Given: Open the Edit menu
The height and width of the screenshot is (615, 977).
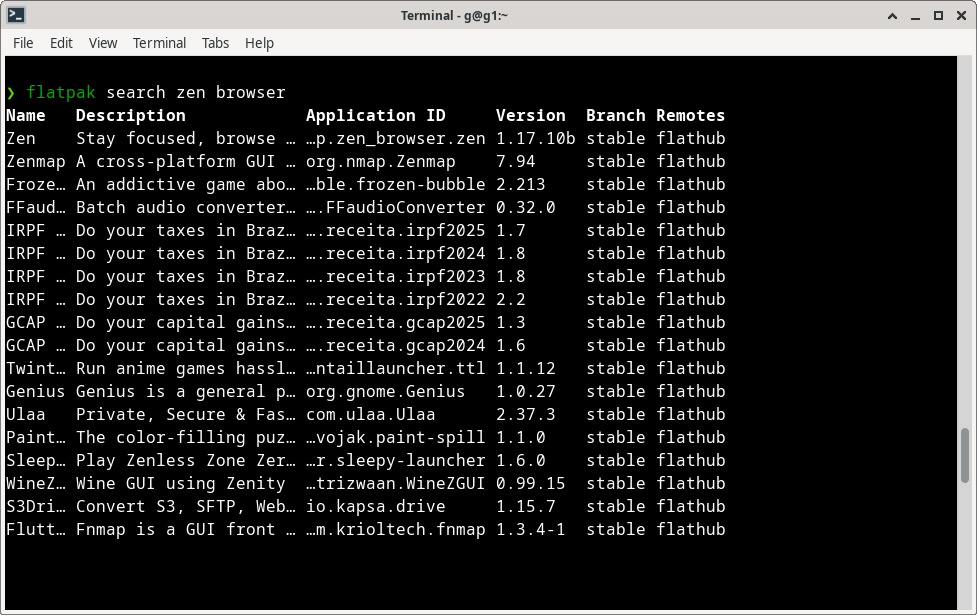Looking at the screenshot, I should pyautogui.click(x=61, y=43).
